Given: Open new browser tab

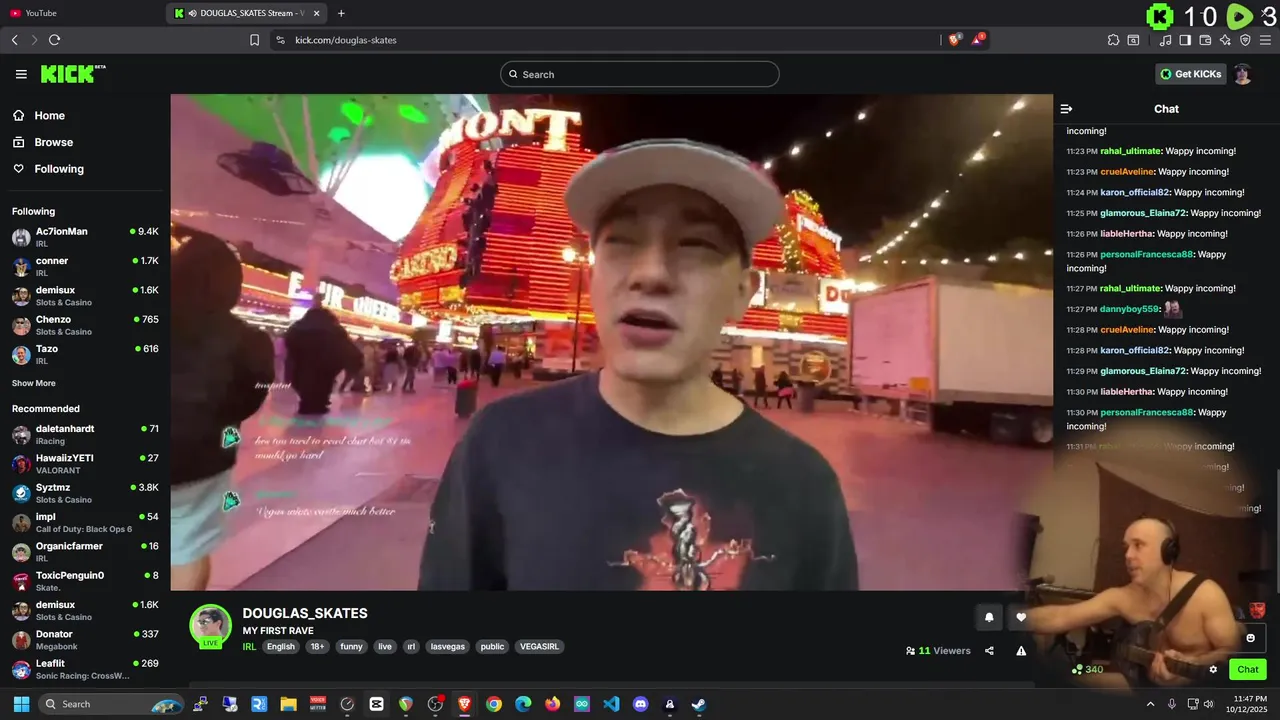Looking at the screenshot, I should [341, 13].
